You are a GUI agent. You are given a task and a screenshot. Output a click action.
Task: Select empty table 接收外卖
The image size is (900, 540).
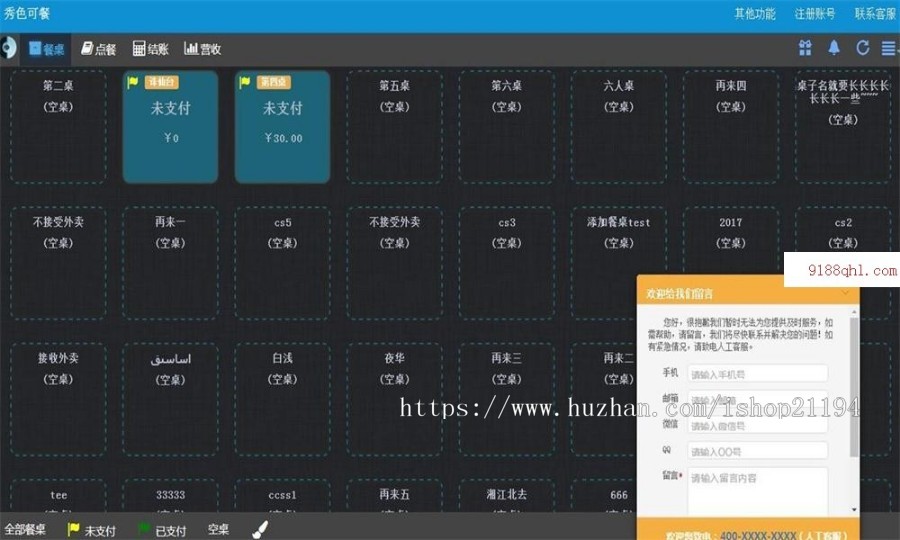pyautogui.click(x=58, y=399)
